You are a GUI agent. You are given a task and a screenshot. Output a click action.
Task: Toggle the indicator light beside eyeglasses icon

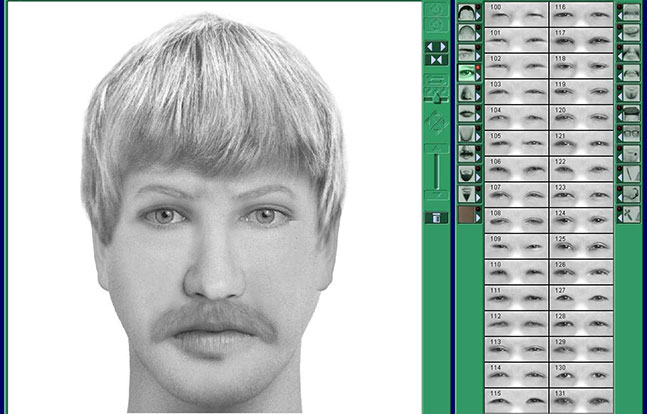point(619,128)
